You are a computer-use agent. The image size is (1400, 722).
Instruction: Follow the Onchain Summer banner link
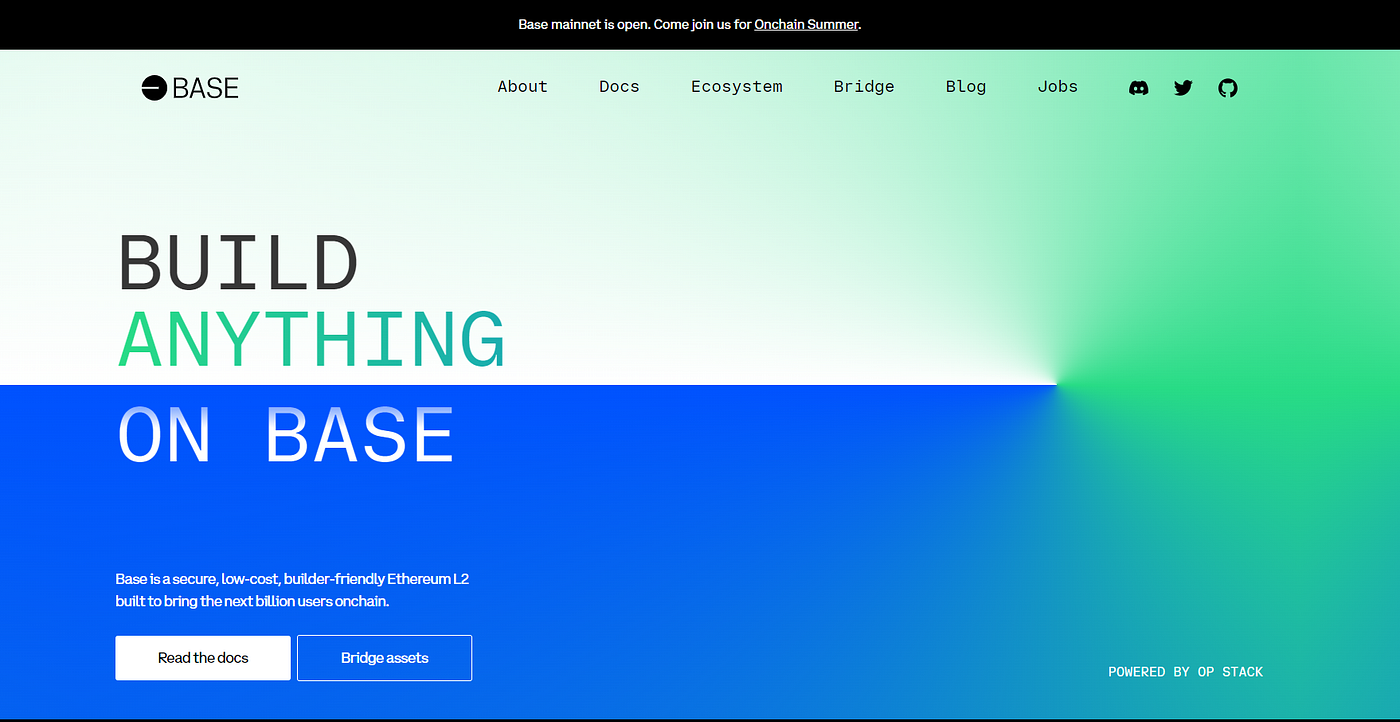(806, 24)
